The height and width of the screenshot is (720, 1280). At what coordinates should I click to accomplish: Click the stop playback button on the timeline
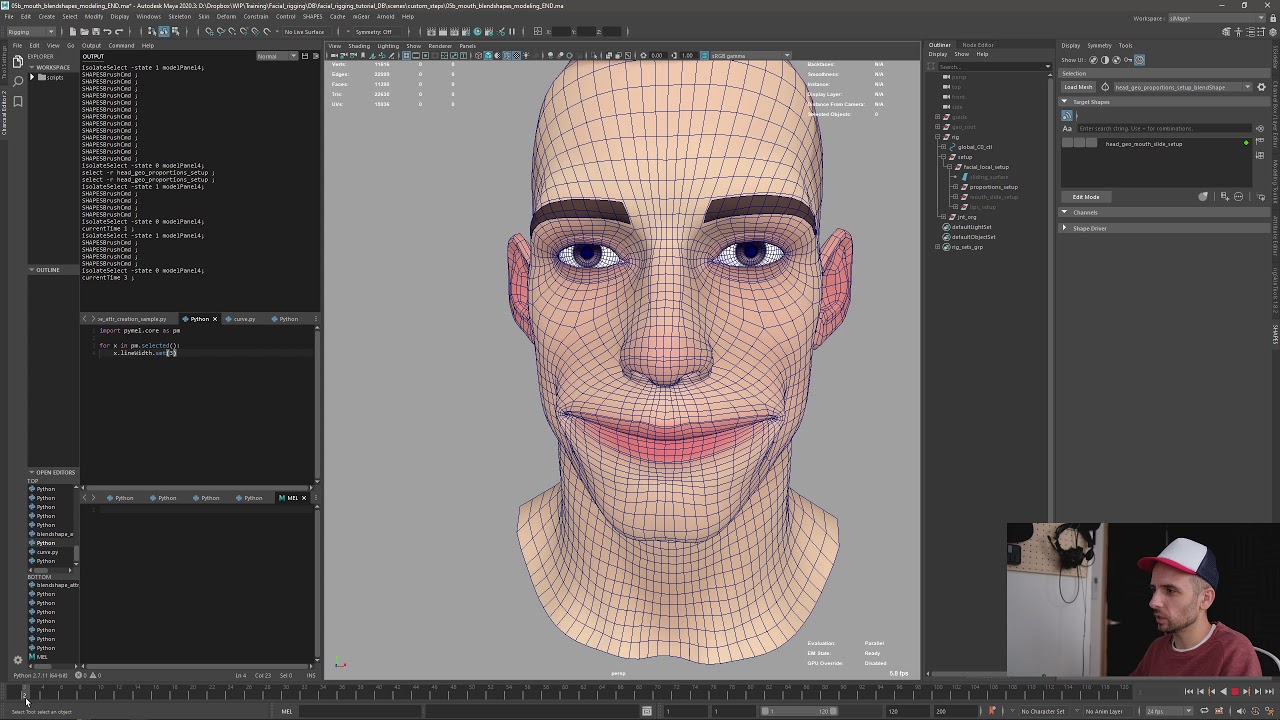(1234, 692)
